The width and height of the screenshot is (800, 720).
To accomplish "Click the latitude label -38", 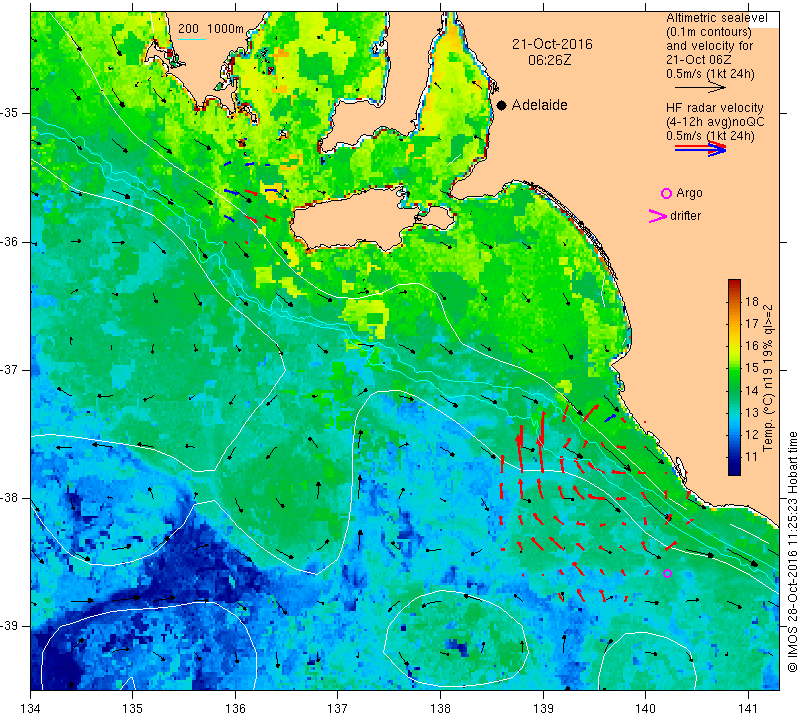I will point(10,497).
